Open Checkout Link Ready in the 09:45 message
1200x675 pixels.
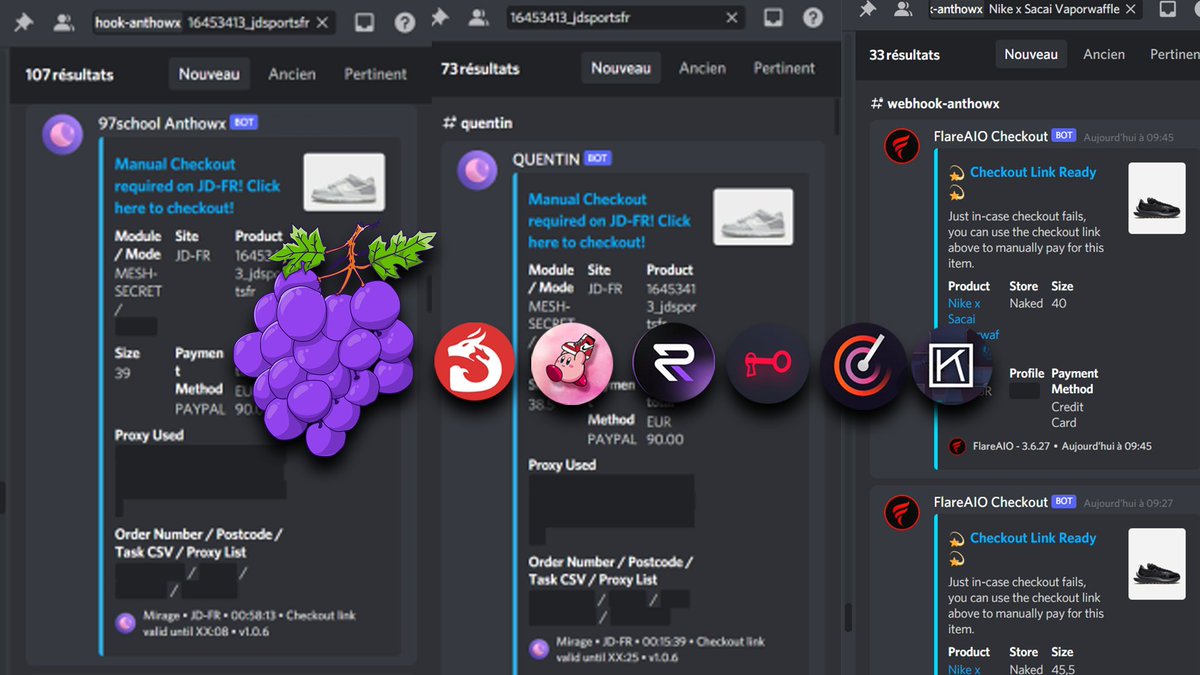(1033, 172)
